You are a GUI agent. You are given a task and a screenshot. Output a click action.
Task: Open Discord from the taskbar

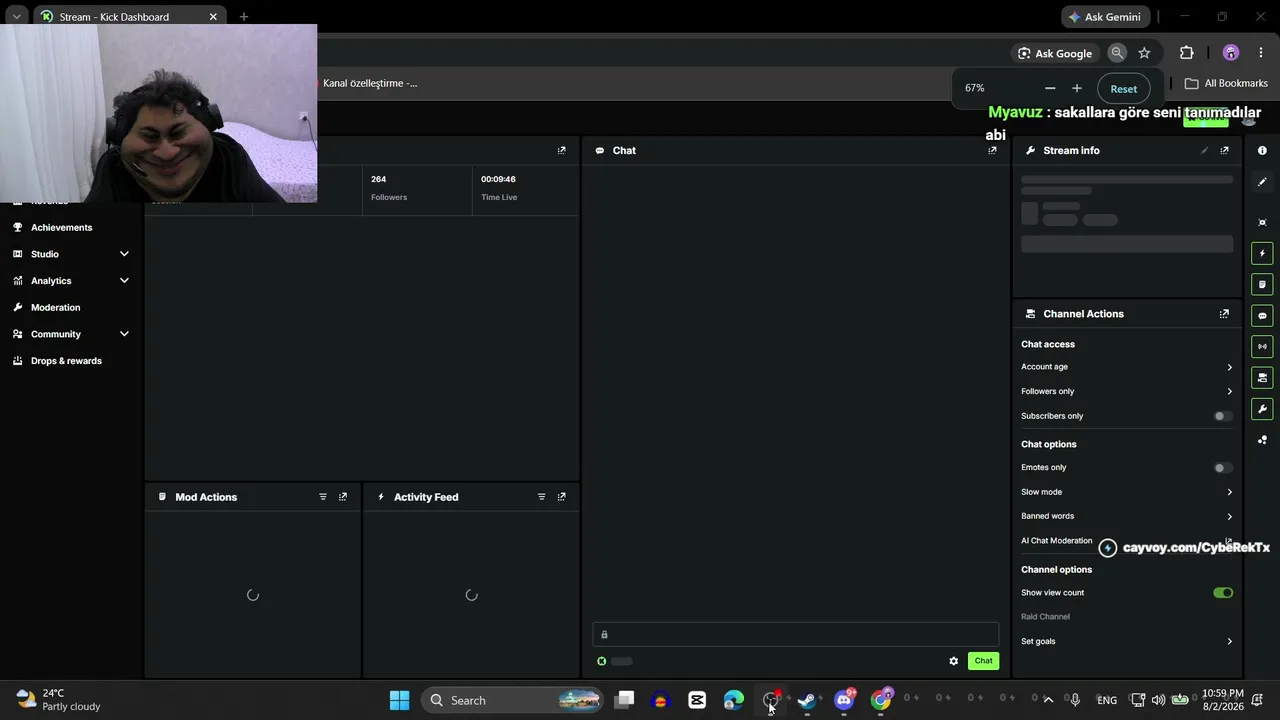pos(845,700)
